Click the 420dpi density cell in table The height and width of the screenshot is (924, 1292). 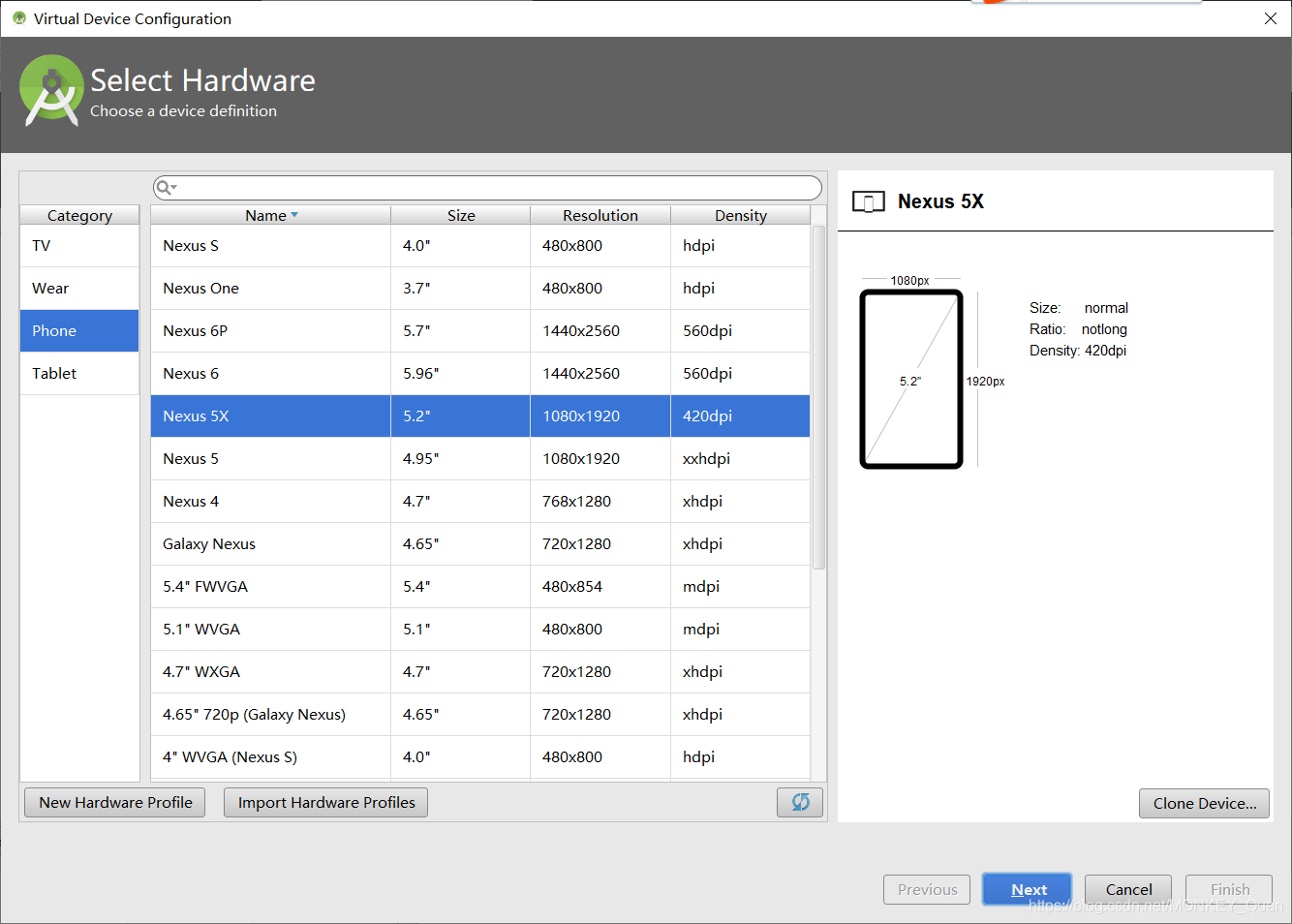pos(741,416)
